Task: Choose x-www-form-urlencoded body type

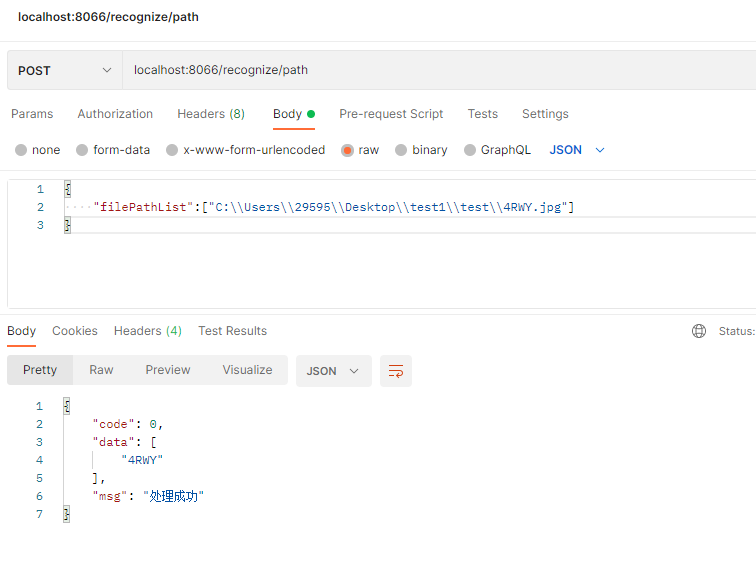Action: coord(172,150)
